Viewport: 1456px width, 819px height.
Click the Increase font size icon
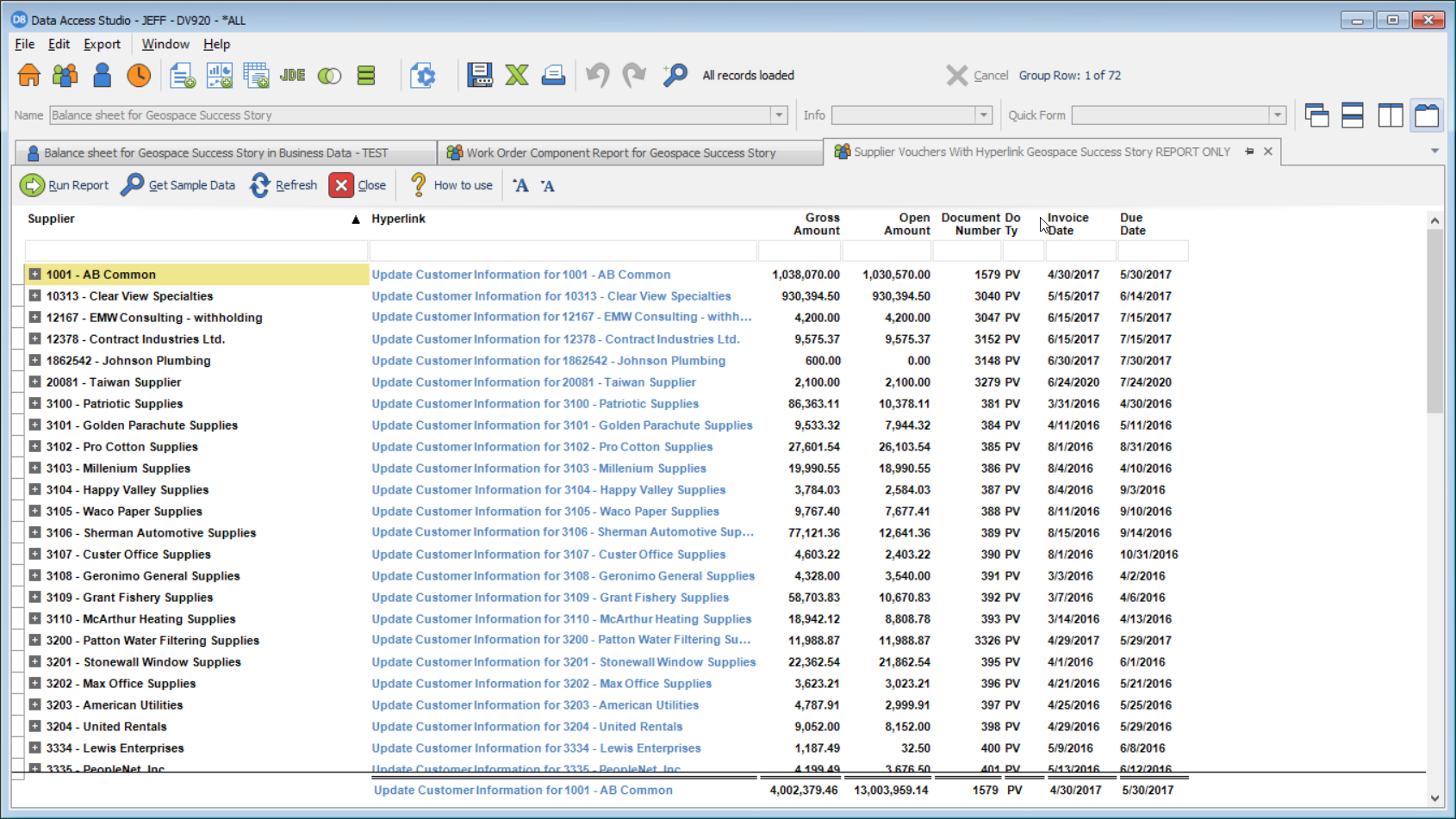[520, 186]
